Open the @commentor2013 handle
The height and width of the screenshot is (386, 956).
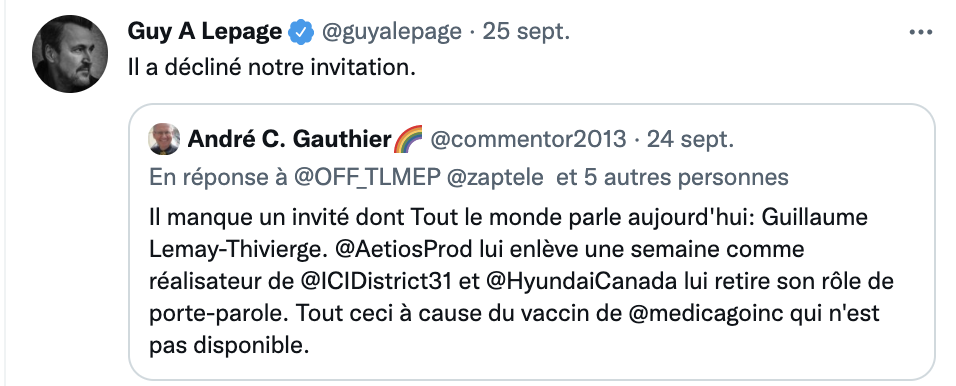coord(528,140)
